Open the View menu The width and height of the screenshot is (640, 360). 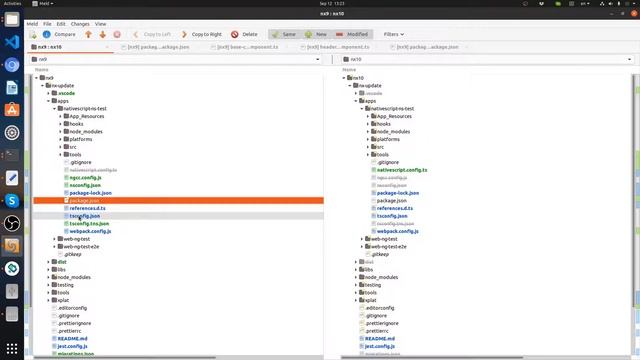100,24
